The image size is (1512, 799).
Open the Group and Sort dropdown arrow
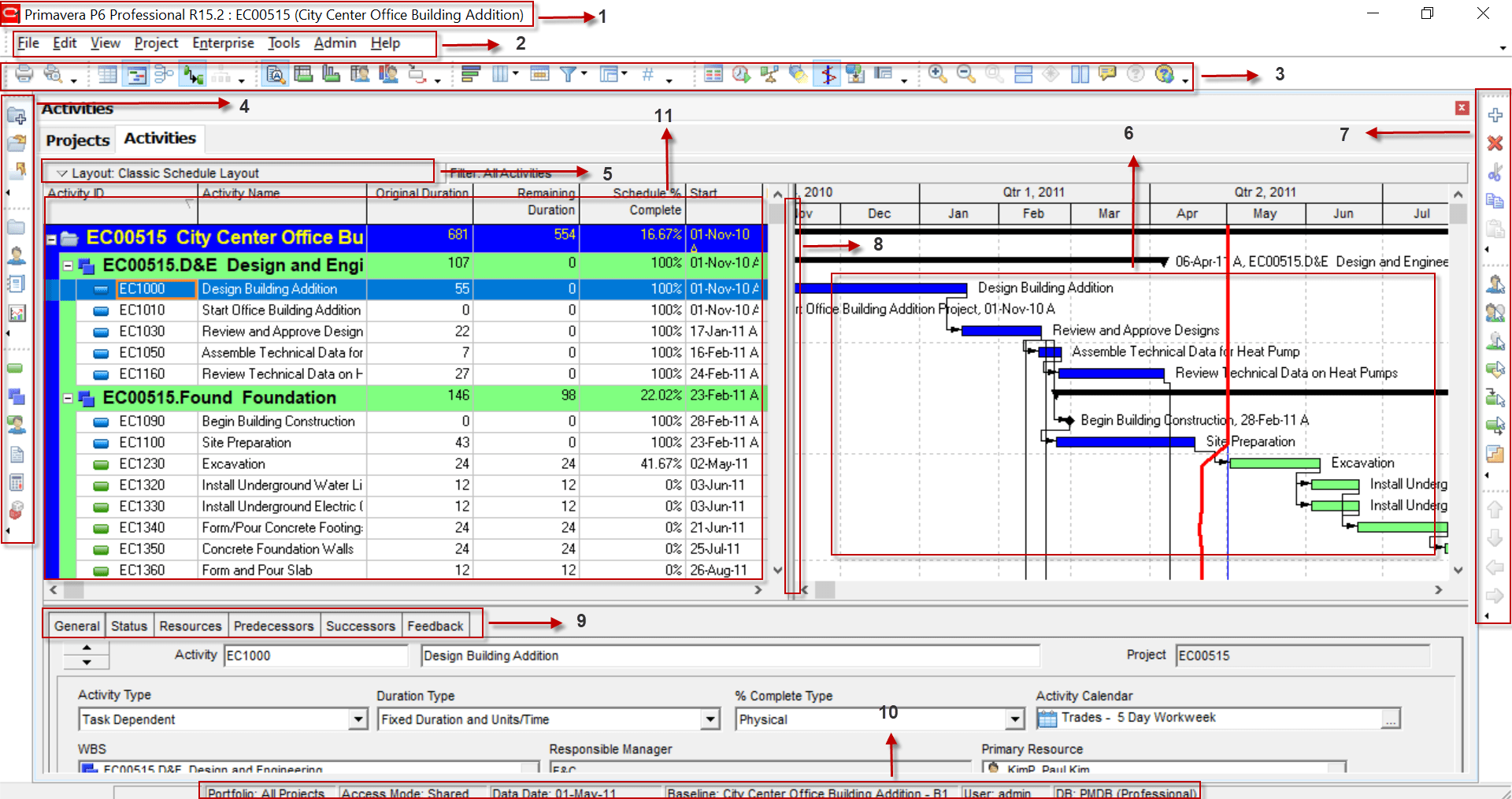(x=624, y=74)
